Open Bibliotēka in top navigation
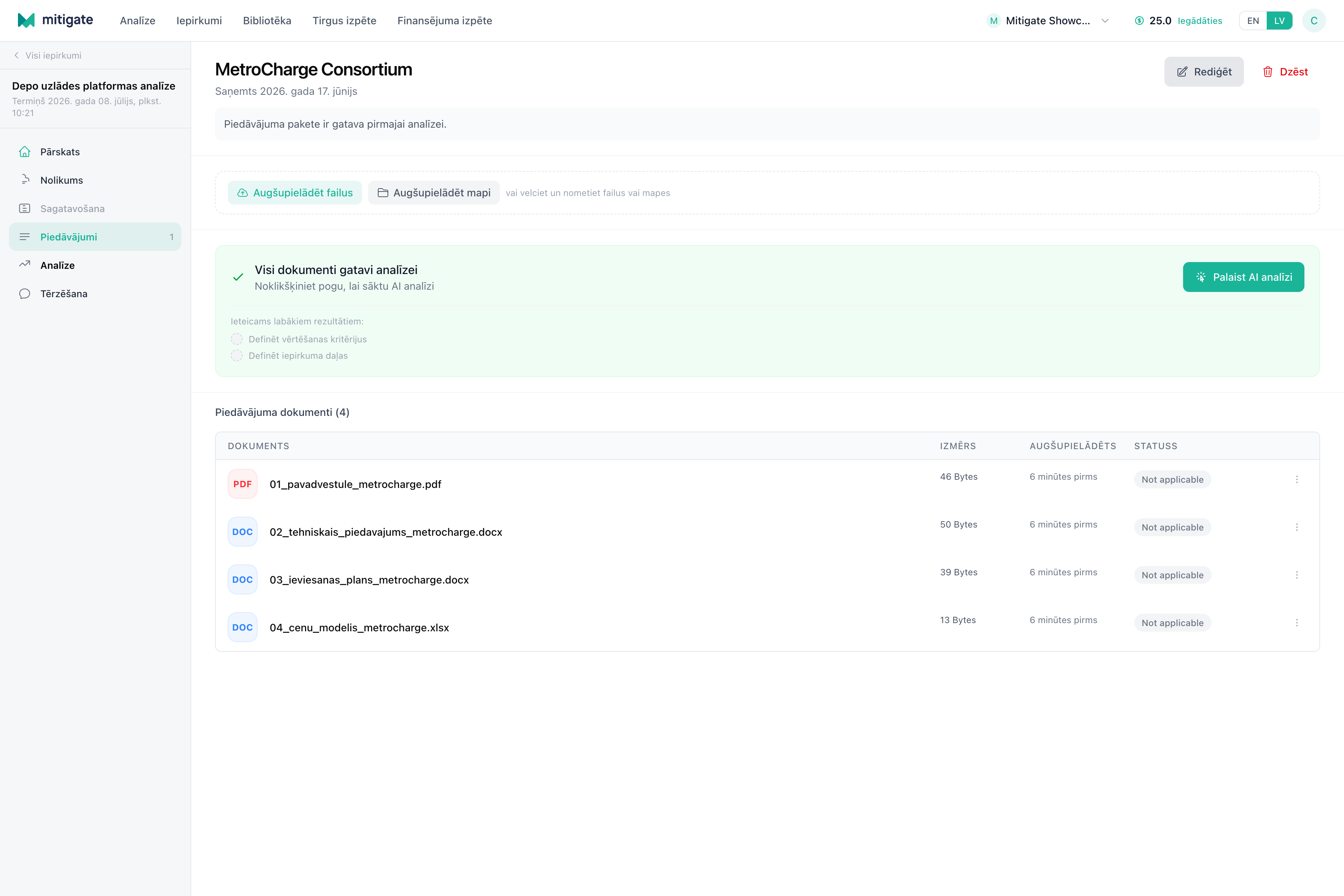 (x=267, y=21)
